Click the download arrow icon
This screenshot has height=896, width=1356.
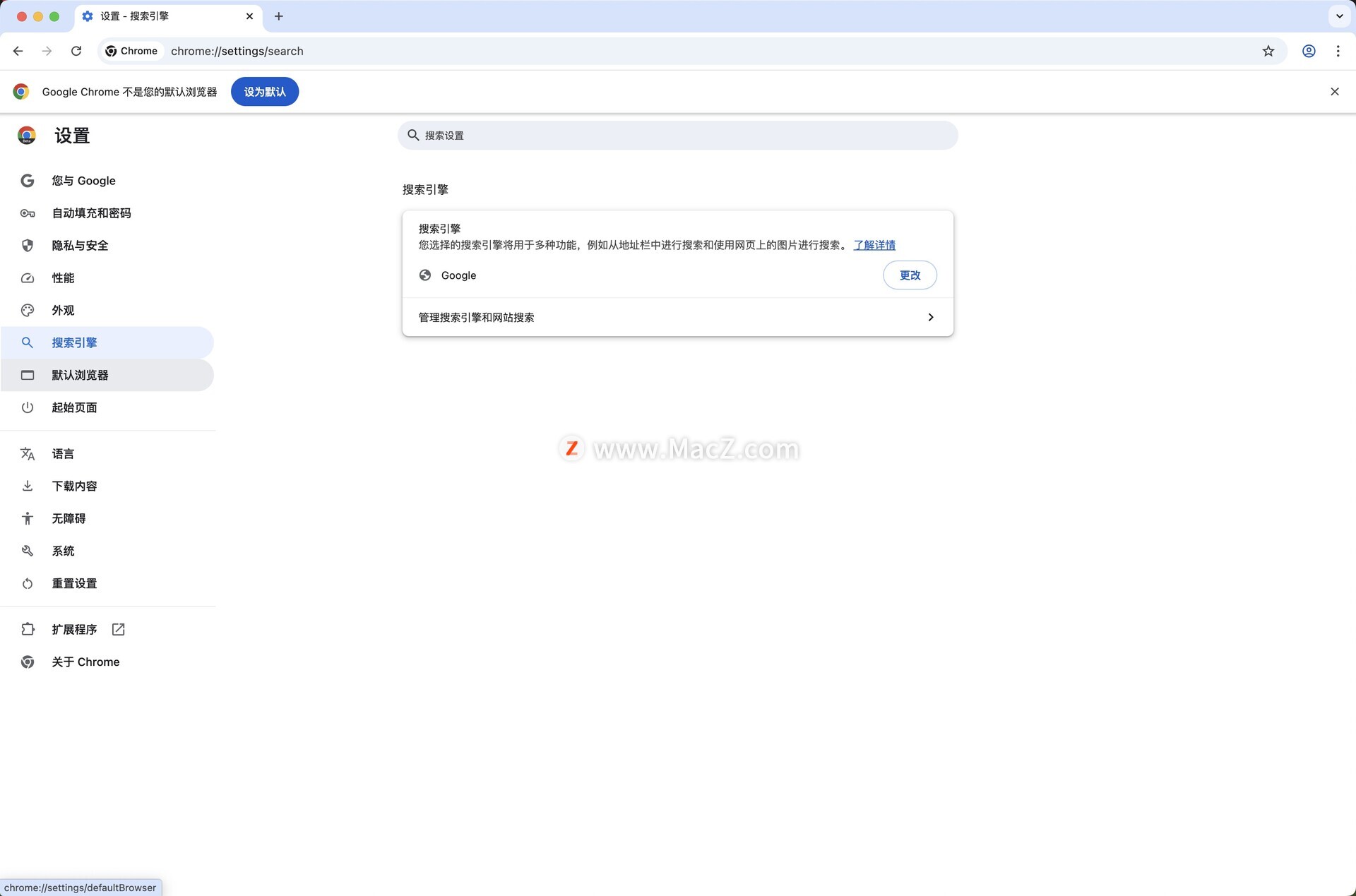28,486
